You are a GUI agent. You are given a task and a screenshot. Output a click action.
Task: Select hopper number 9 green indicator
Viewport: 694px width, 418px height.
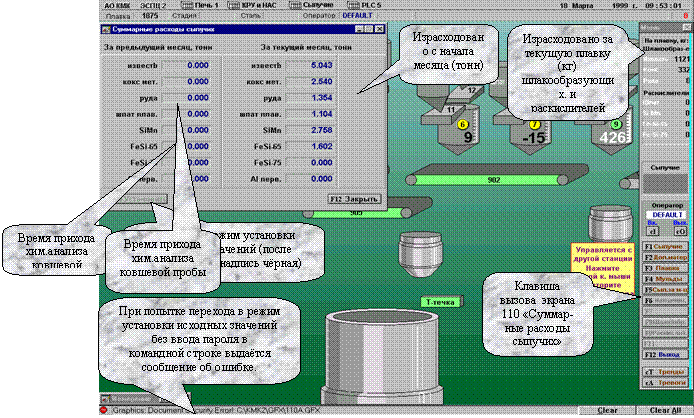click(616, 124)
